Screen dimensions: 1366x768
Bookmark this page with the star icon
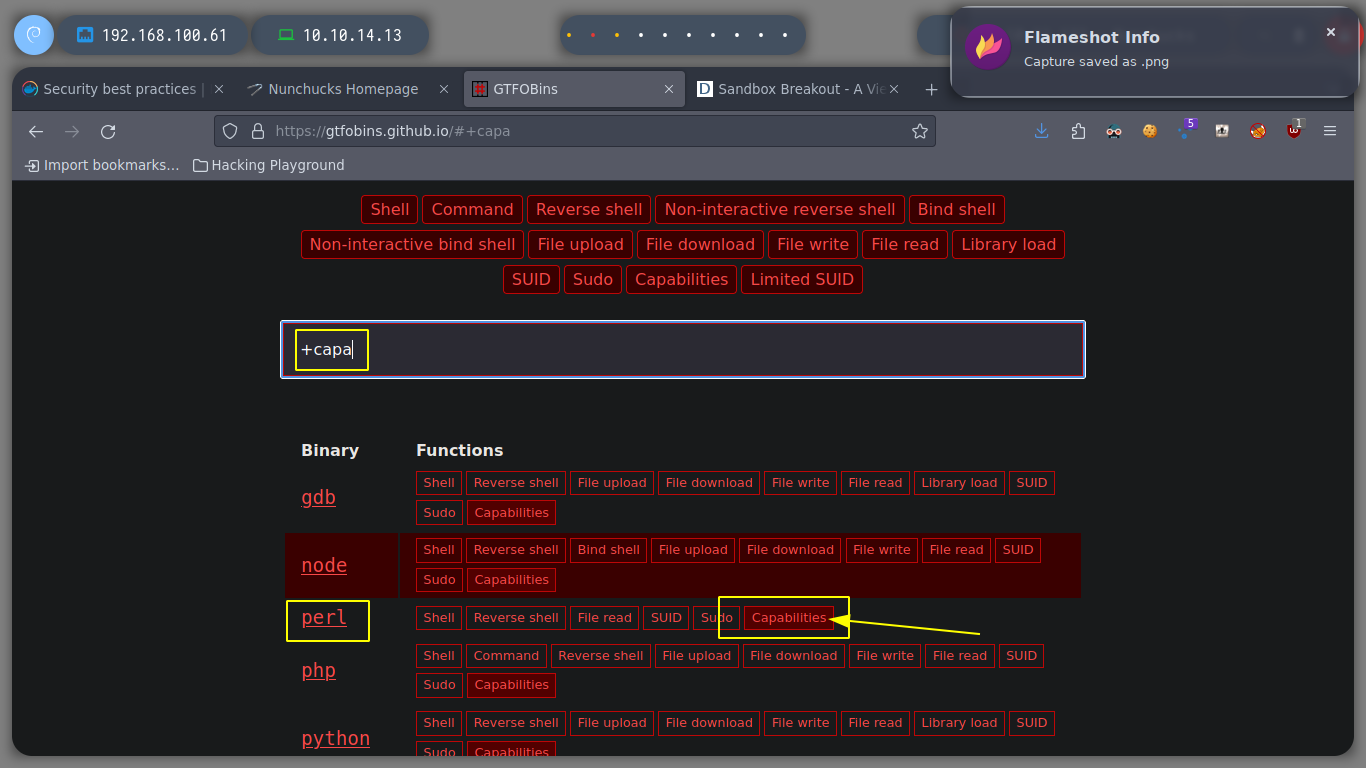coord(919,131)
